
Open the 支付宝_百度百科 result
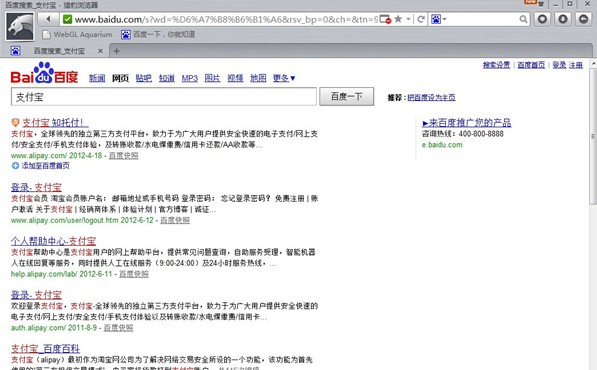(x=45, y=348)
